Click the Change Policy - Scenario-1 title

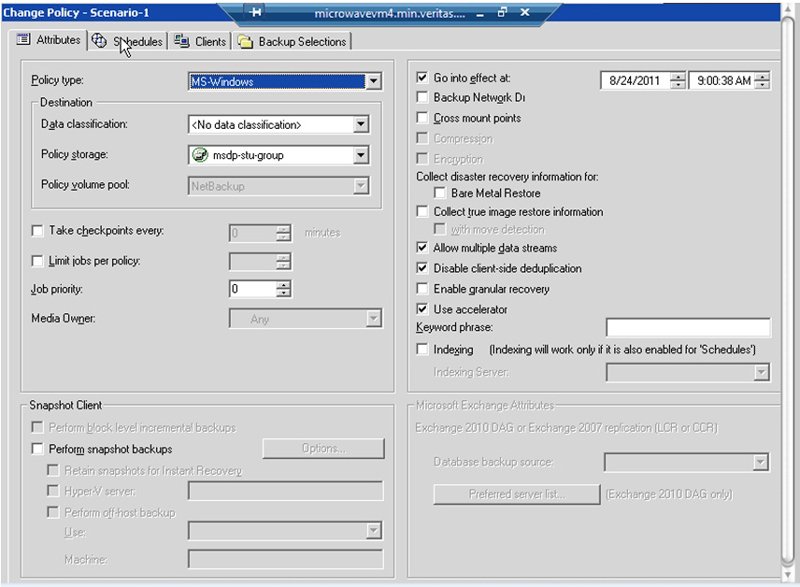(x=76, y=12)
